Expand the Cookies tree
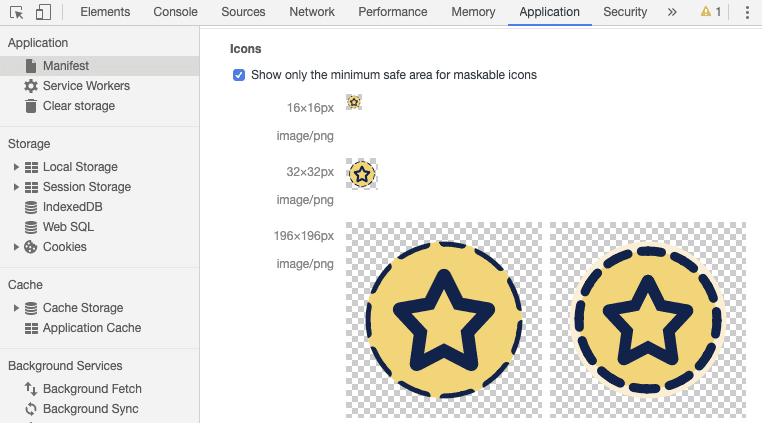Screen dimensions: 762x423 point(16,247)
